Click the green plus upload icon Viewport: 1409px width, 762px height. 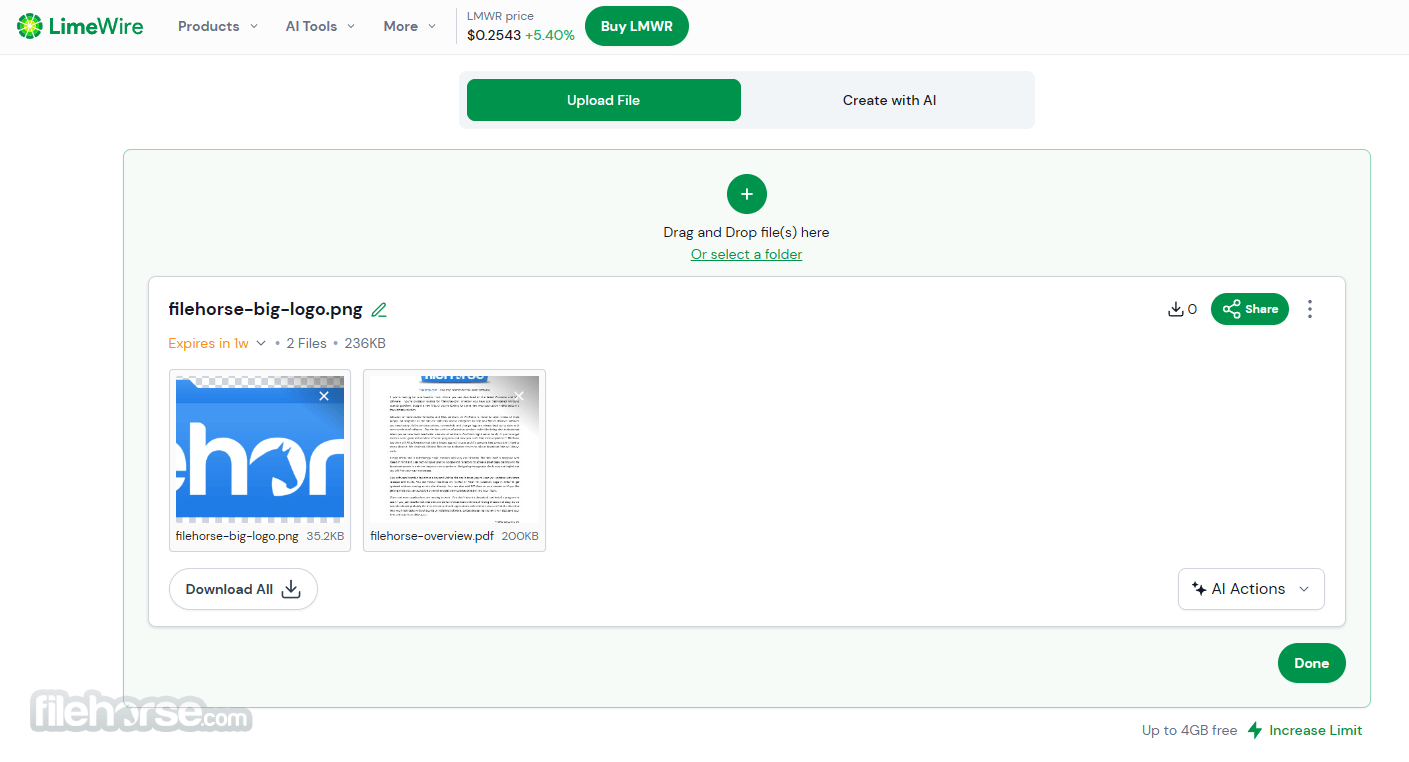point(747,194)
